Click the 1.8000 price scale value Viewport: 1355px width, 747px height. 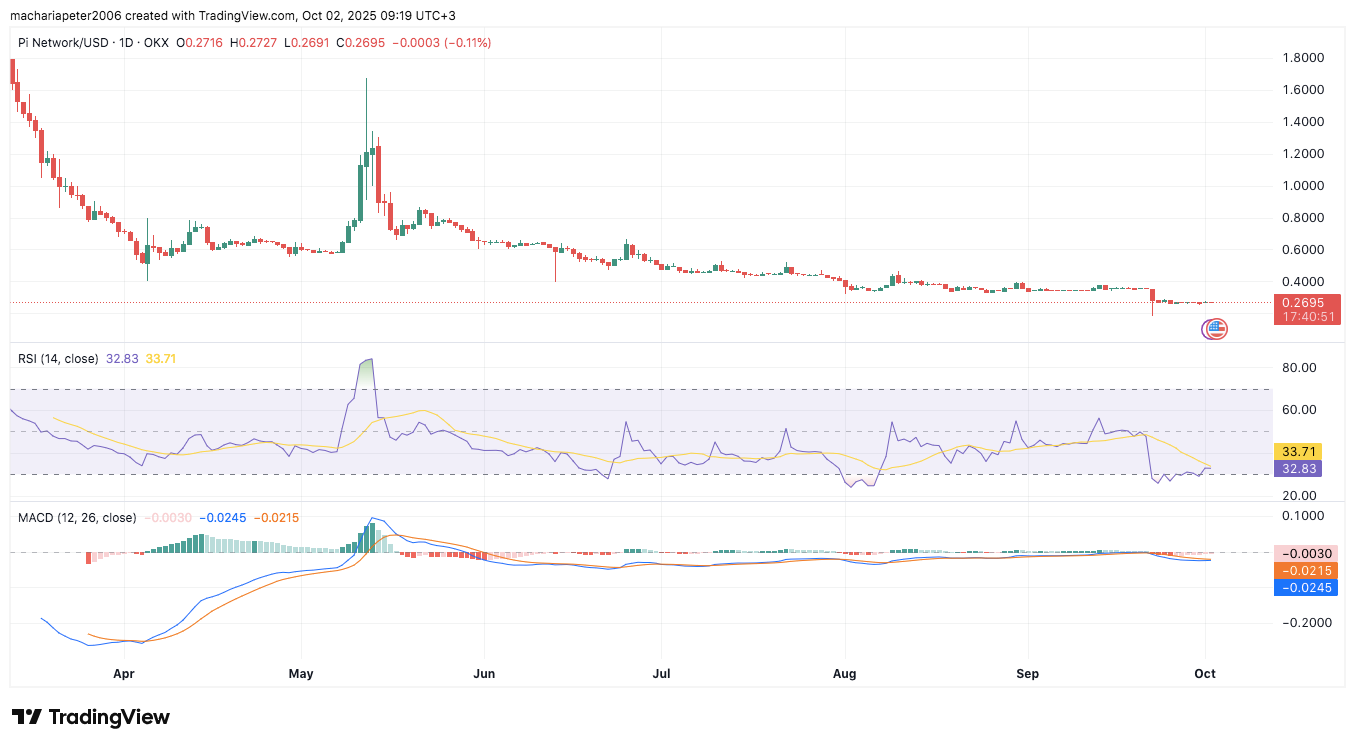1304,58
